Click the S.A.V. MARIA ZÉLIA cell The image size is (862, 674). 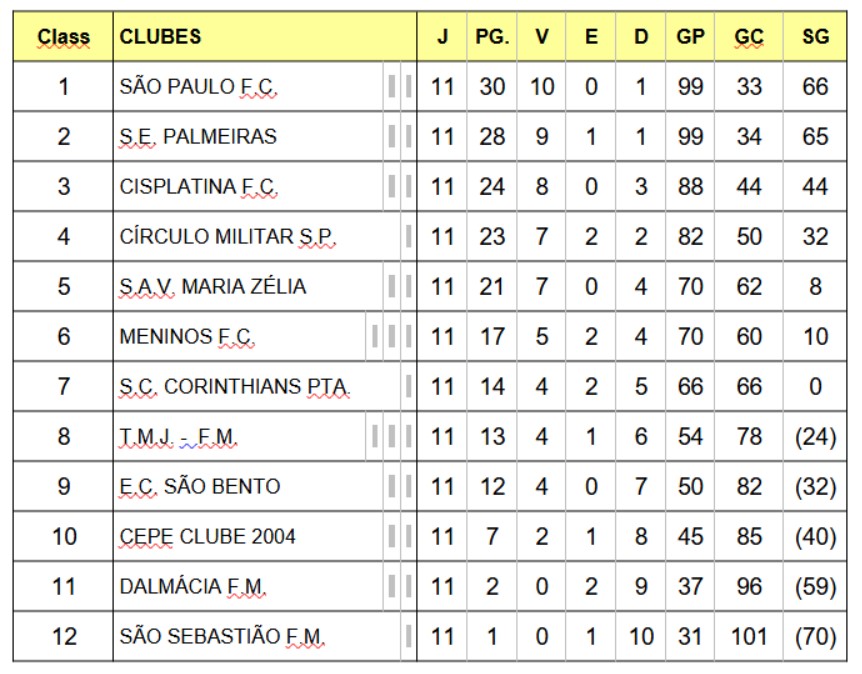(213, 287)
